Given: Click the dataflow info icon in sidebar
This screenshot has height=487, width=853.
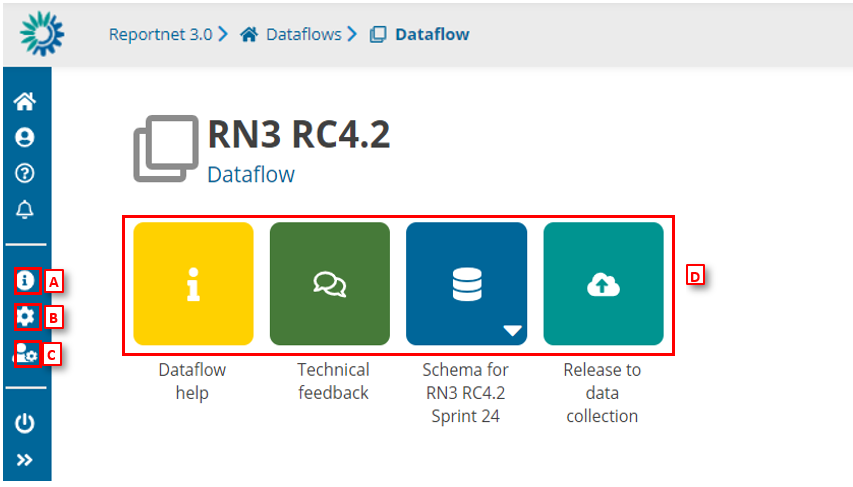Looking at the screenshot, I should pos(25,280).
